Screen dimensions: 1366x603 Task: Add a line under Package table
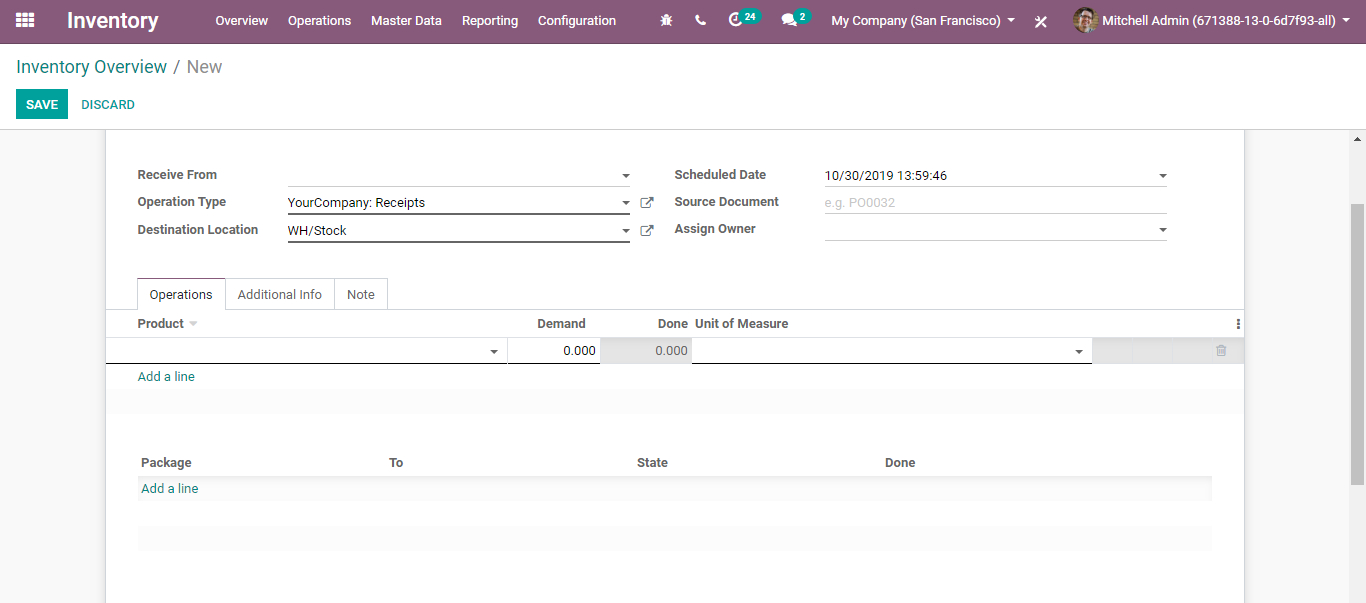[170, 489]
